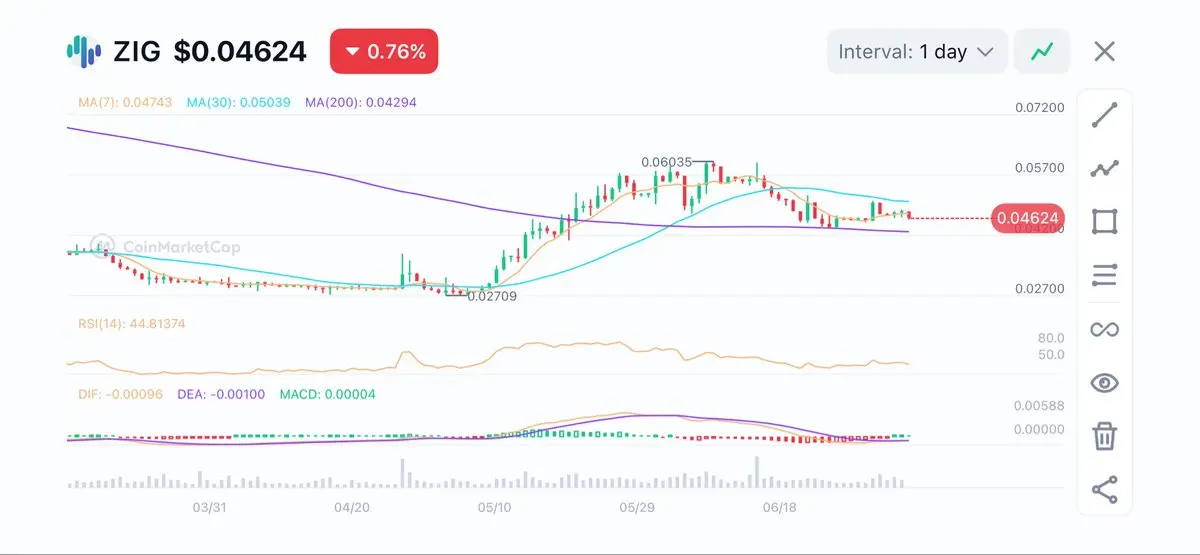Close the chart with X

click(1104, 51)
